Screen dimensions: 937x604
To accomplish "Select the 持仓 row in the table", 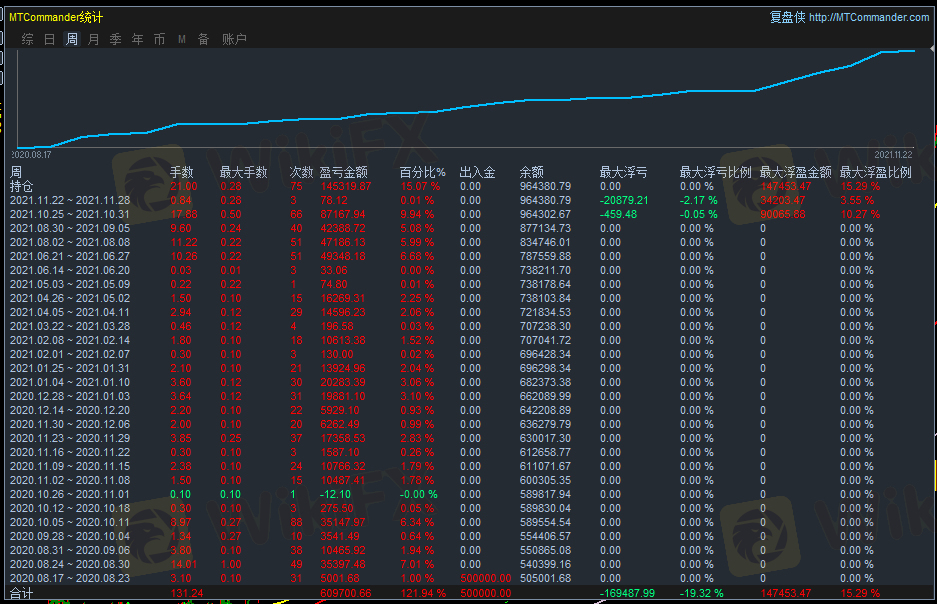I will (x=21, y=186).
